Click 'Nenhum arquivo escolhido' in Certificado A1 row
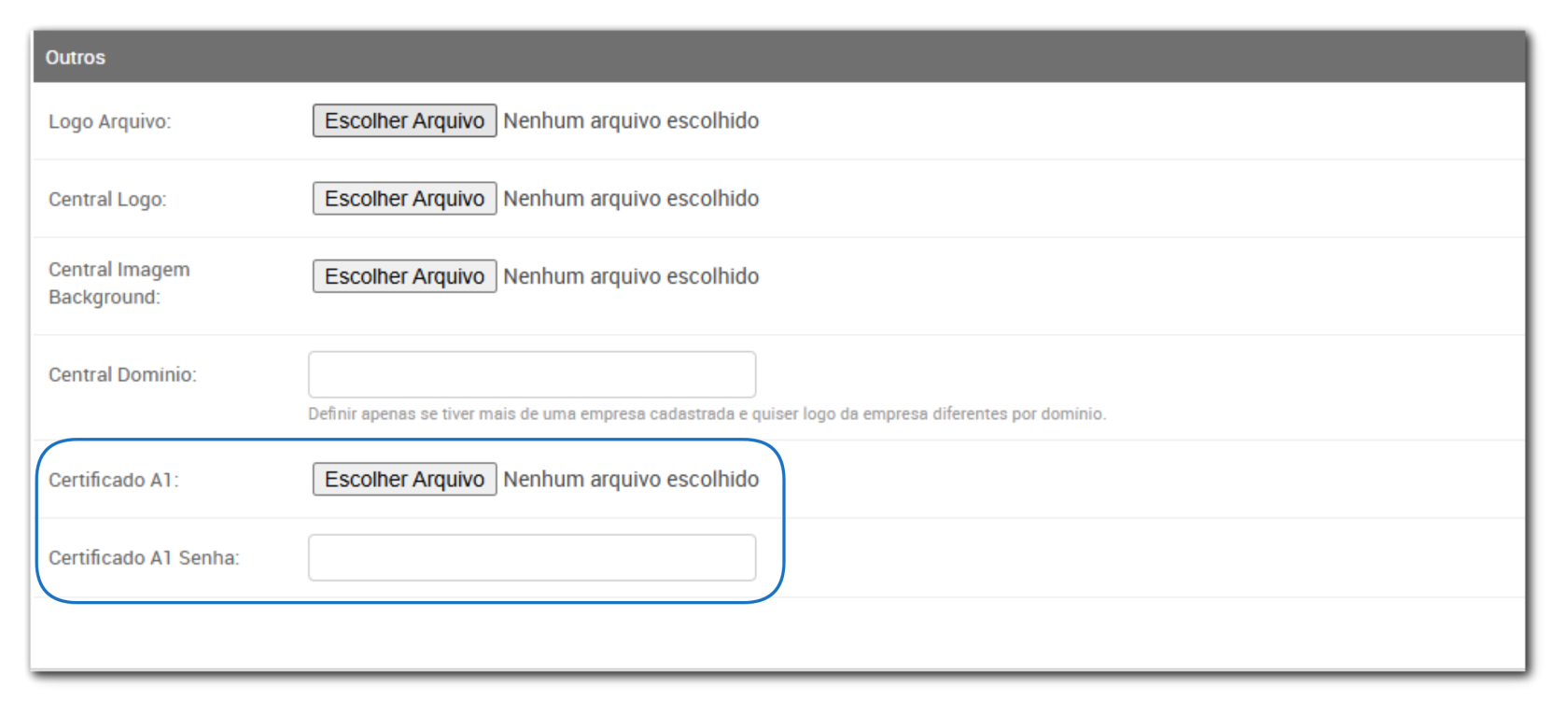This screenshot has height=714, width=1568. [631, 480]
